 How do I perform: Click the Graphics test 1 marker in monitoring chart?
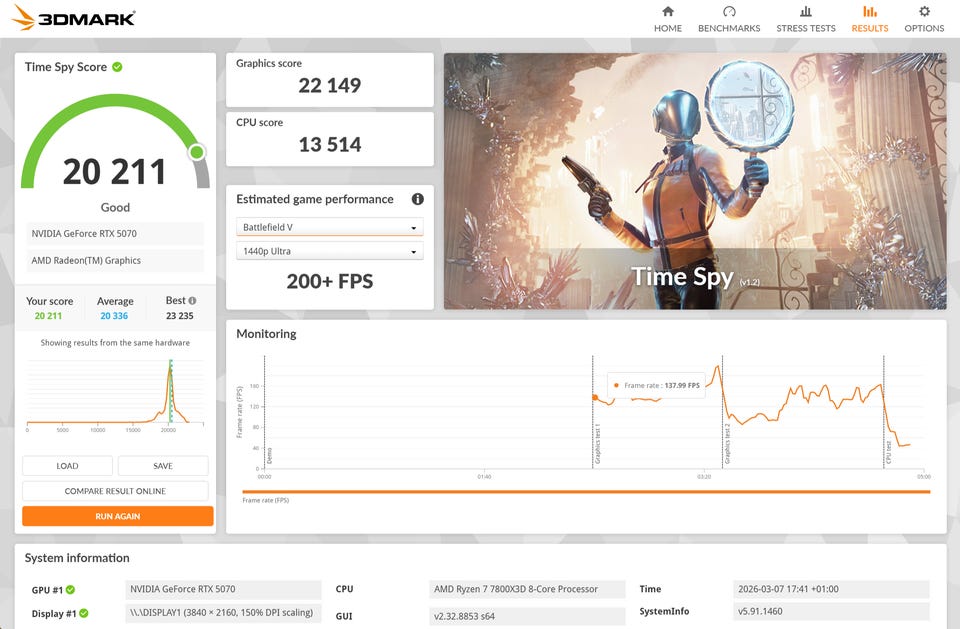point(598,443)
